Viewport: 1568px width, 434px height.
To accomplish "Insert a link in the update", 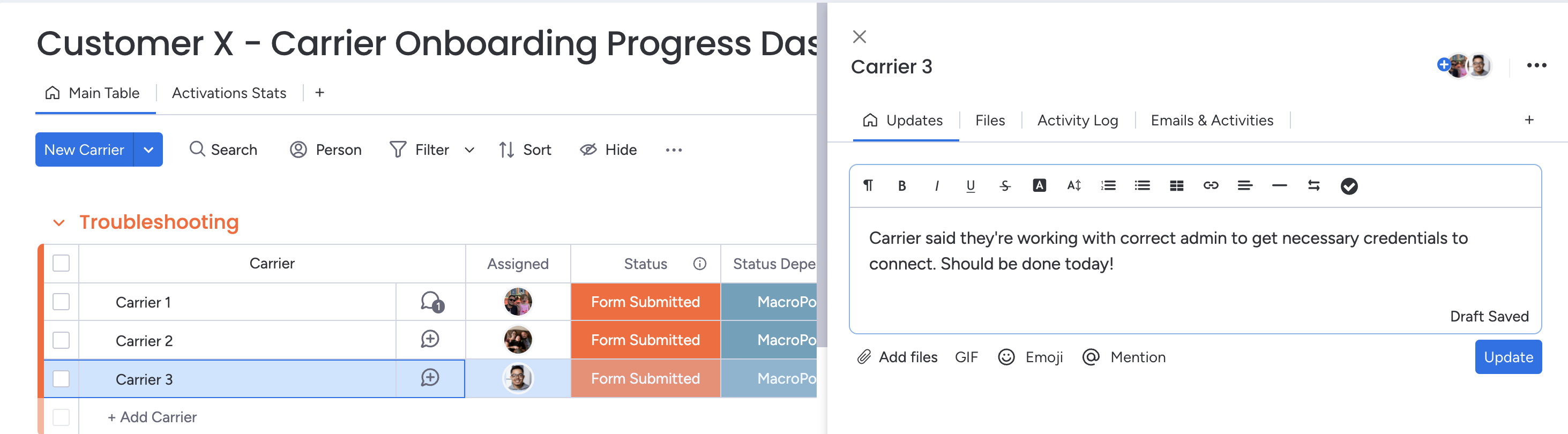I will pyautogui.click(x=1211, y=186).
